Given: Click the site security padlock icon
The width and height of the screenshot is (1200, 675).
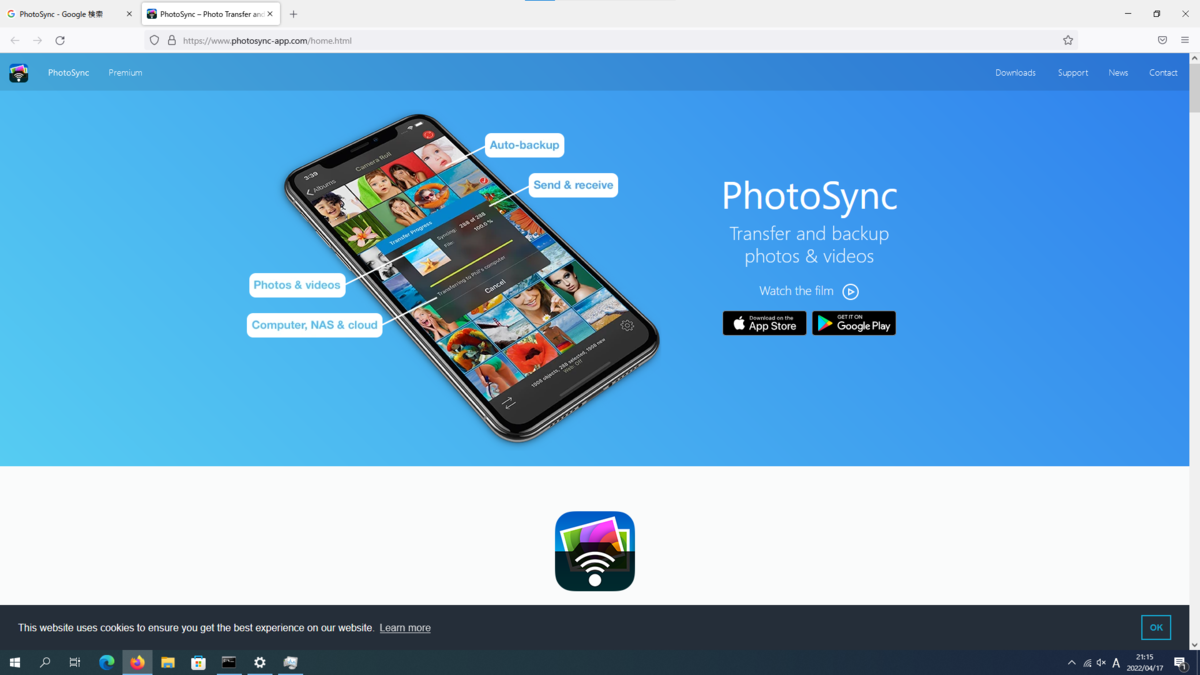Looking at the screenshot, I should 171,41.
